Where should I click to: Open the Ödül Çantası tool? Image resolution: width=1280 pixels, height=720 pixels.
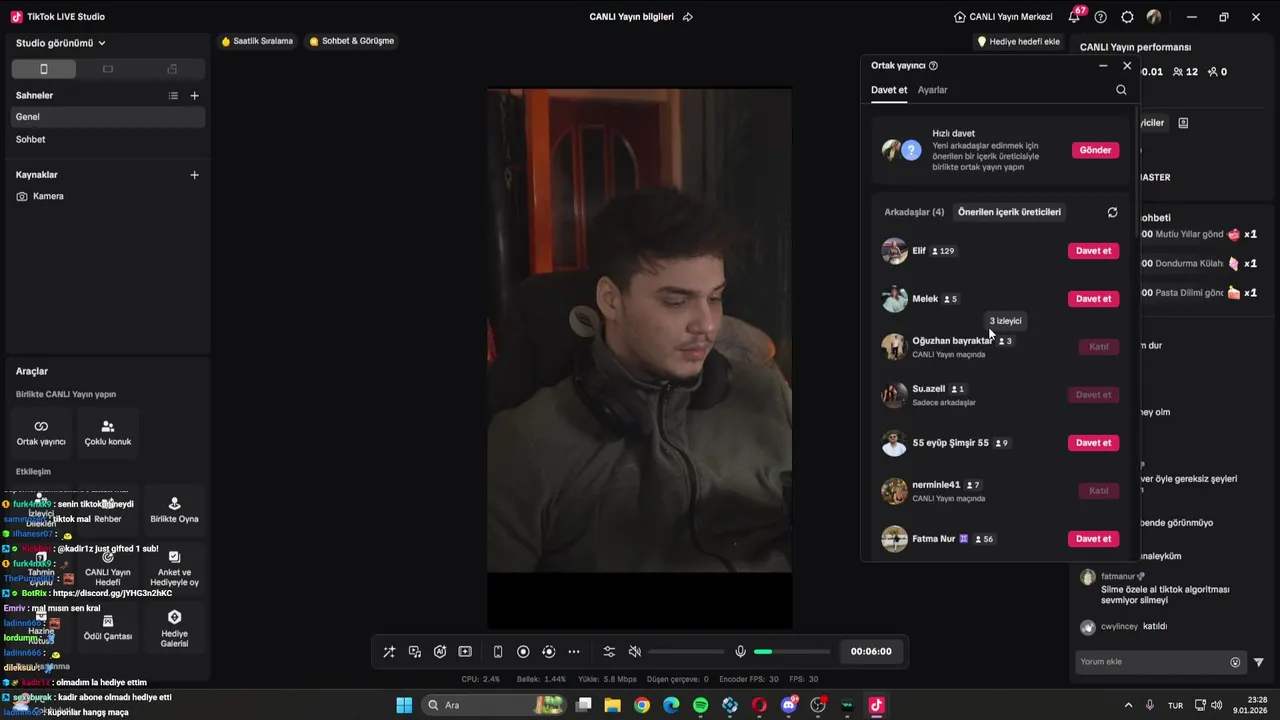(x=108, y=627)
